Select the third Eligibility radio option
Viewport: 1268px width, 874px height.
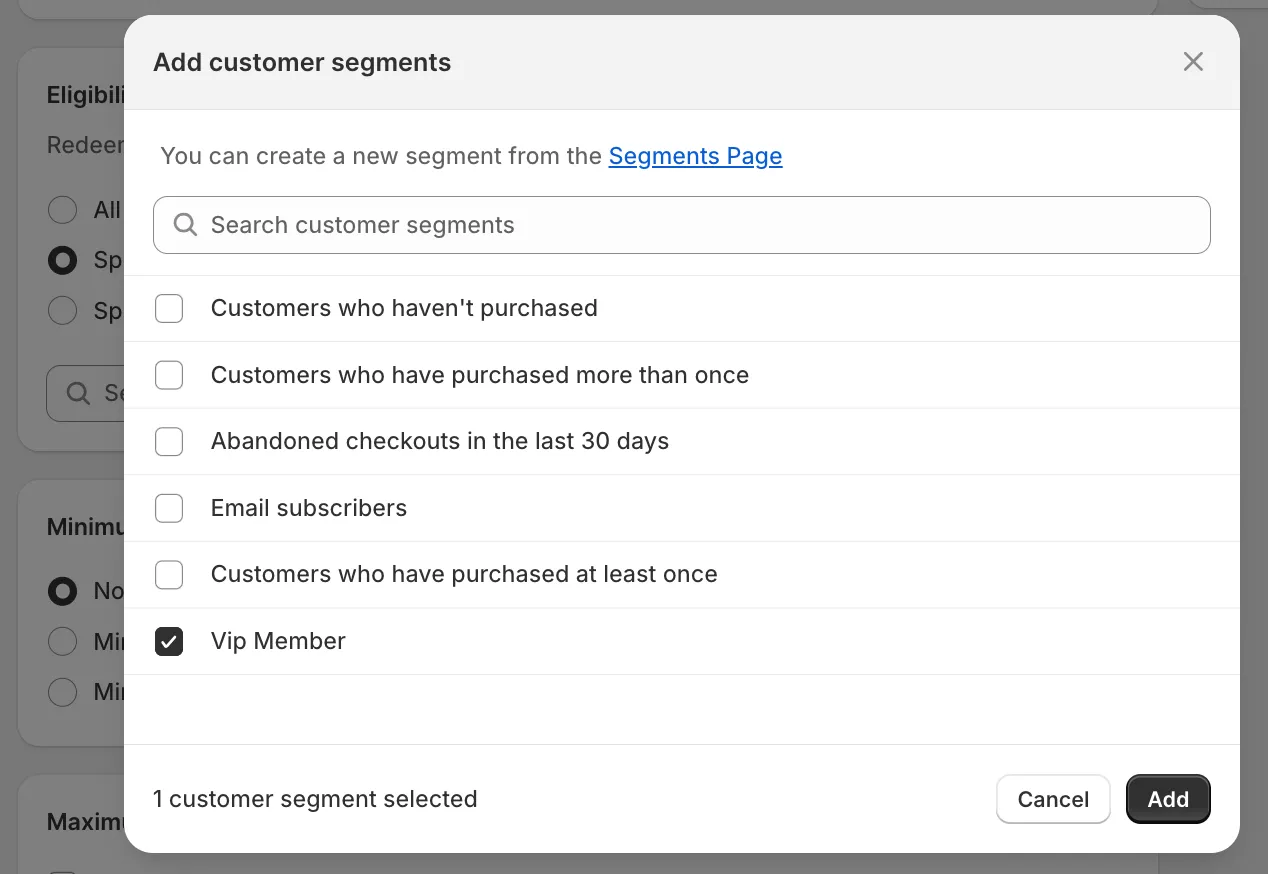tap(62, 310)
